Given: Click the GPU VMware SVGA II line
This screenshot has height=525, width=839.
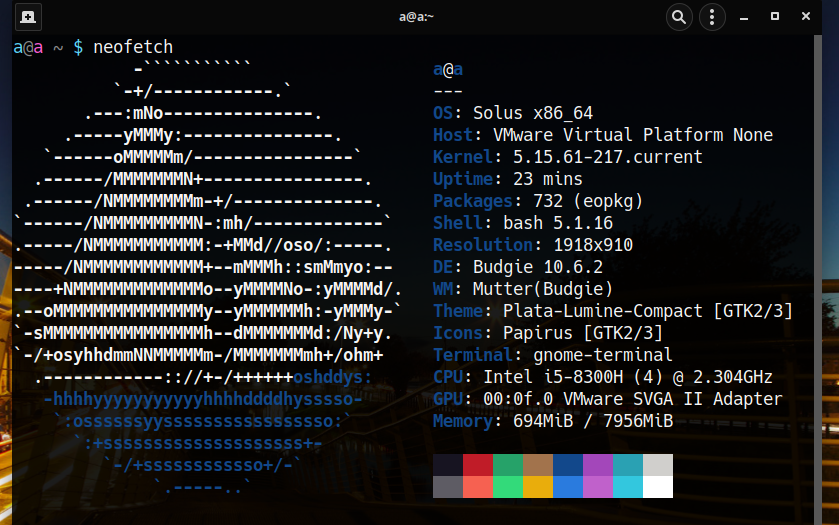Looking at the screenshot, I should click(607, 399).
